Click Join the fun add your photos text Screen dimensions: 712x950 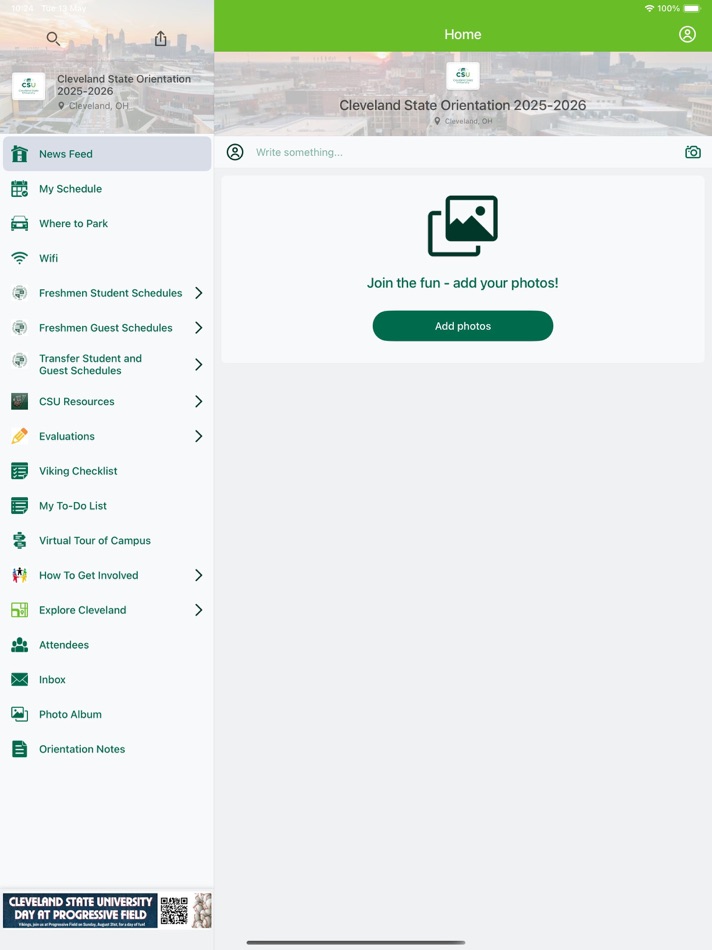(463, 283)
